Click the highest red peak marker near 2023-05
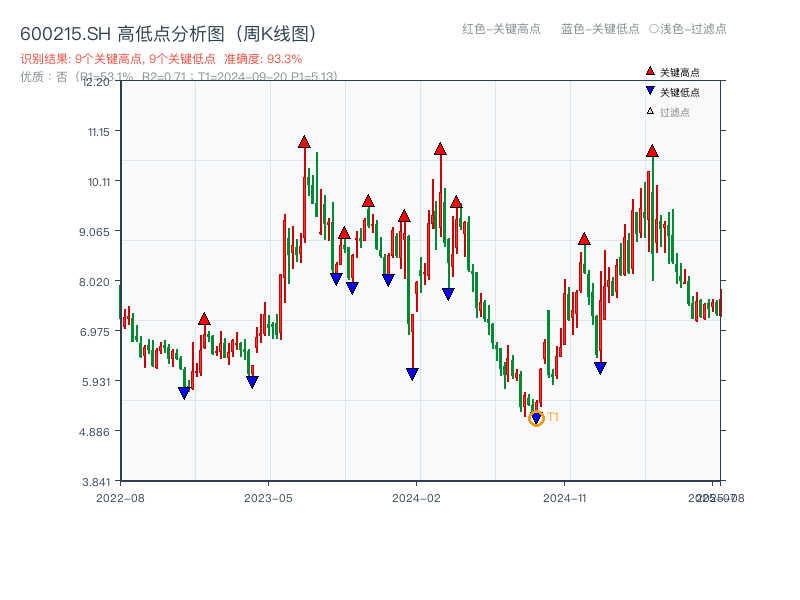This screenshot has height=600, width=800. tap(305, 142)
